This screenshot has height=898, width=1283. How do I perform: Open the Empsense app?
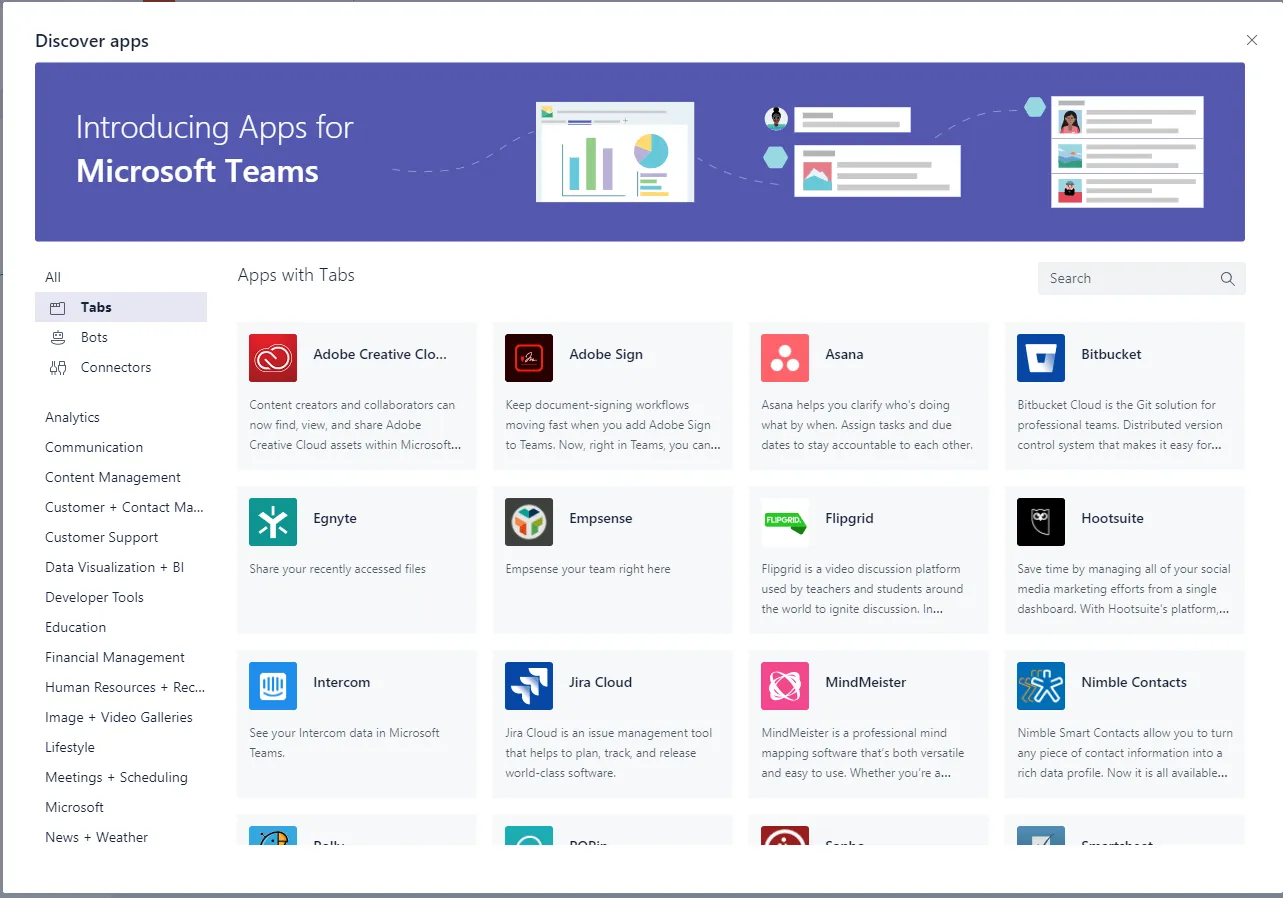(529, 522)
